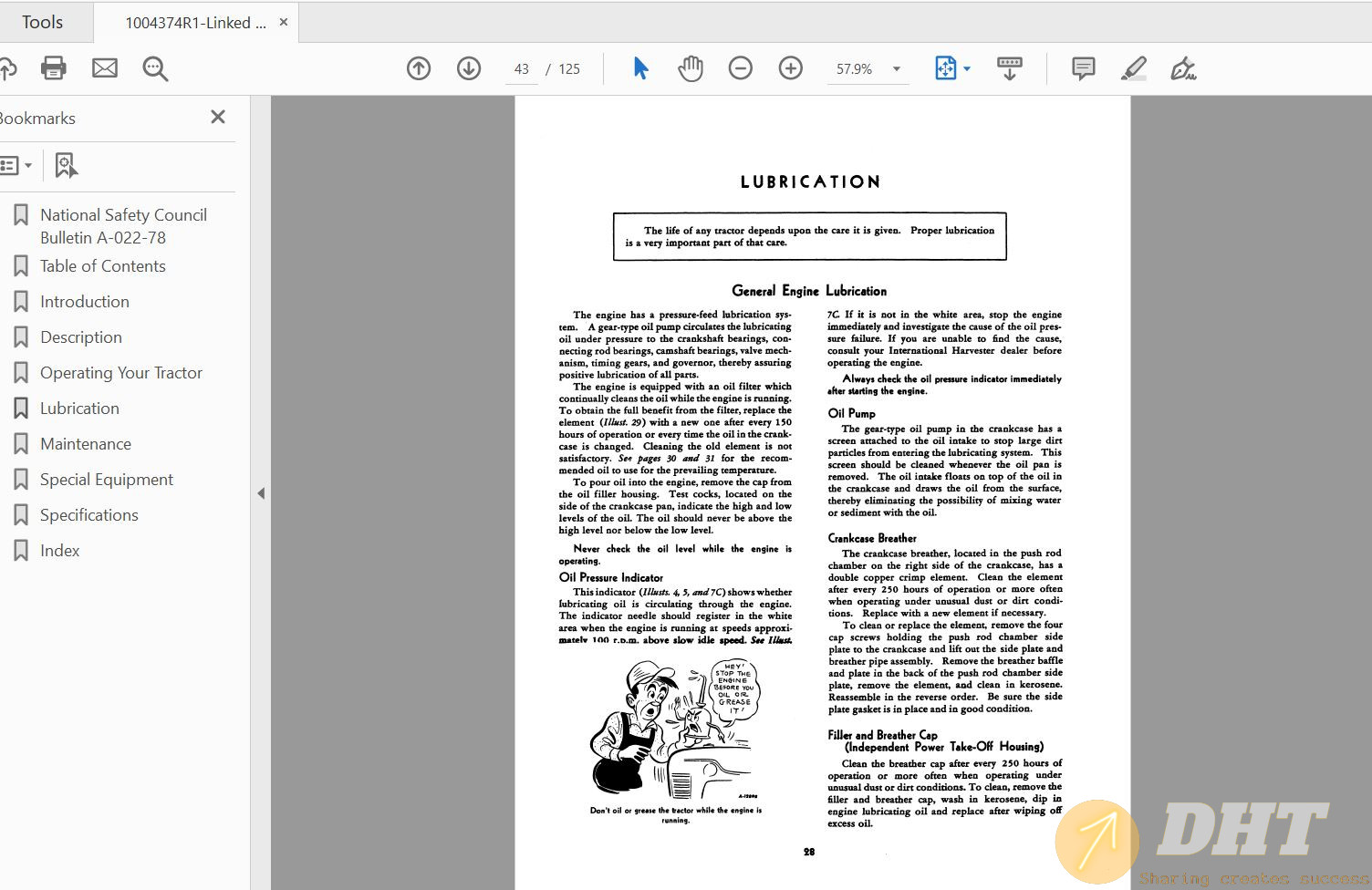This screenshot has width=1372, height=890.
Task: Click the Filler and Breather Cap heading
Action: pyautogui.click(x=936, y=740)
